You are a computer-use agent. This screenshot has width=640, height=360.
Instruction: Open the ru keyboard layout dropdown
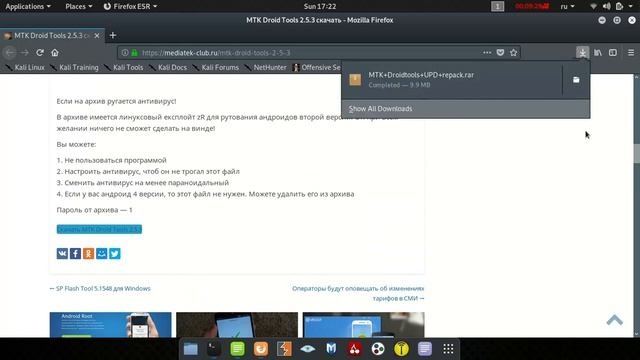[567, 6]
